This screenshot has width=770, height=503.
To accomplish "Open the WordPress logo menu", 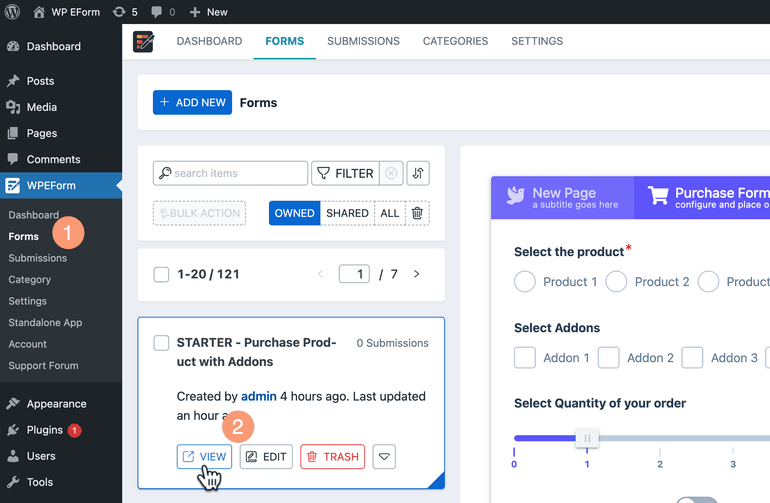I will pos(12,12).
